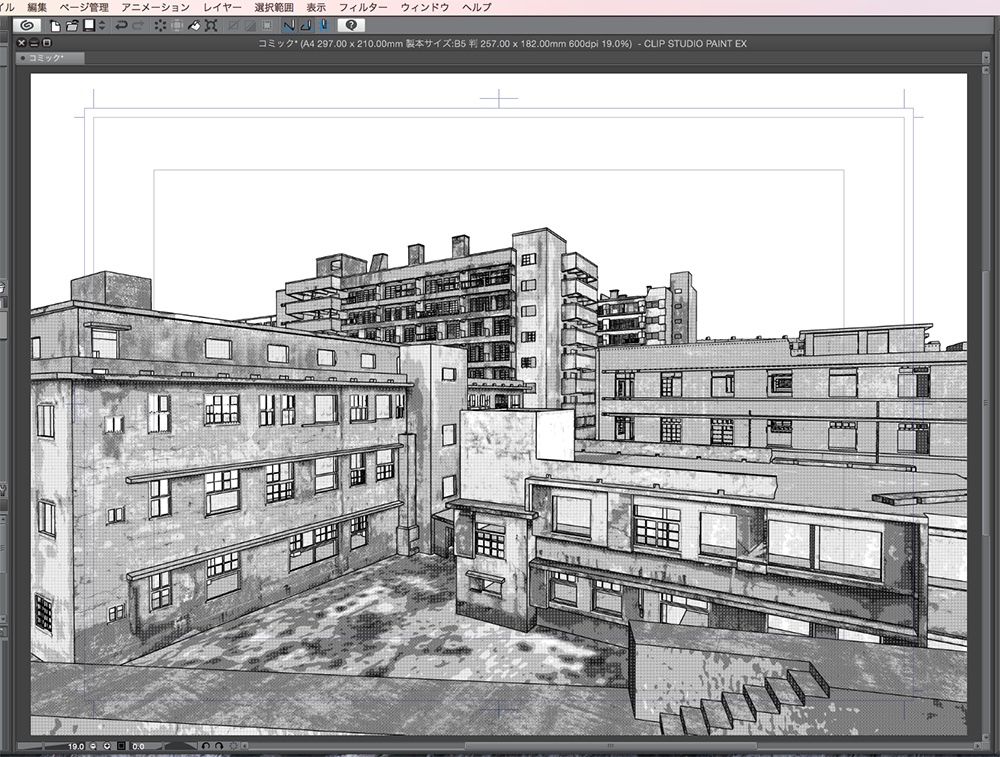This screenshot has height=757, width=1000.
Task: Save the comic with disk icon
Action: point(89,26)
